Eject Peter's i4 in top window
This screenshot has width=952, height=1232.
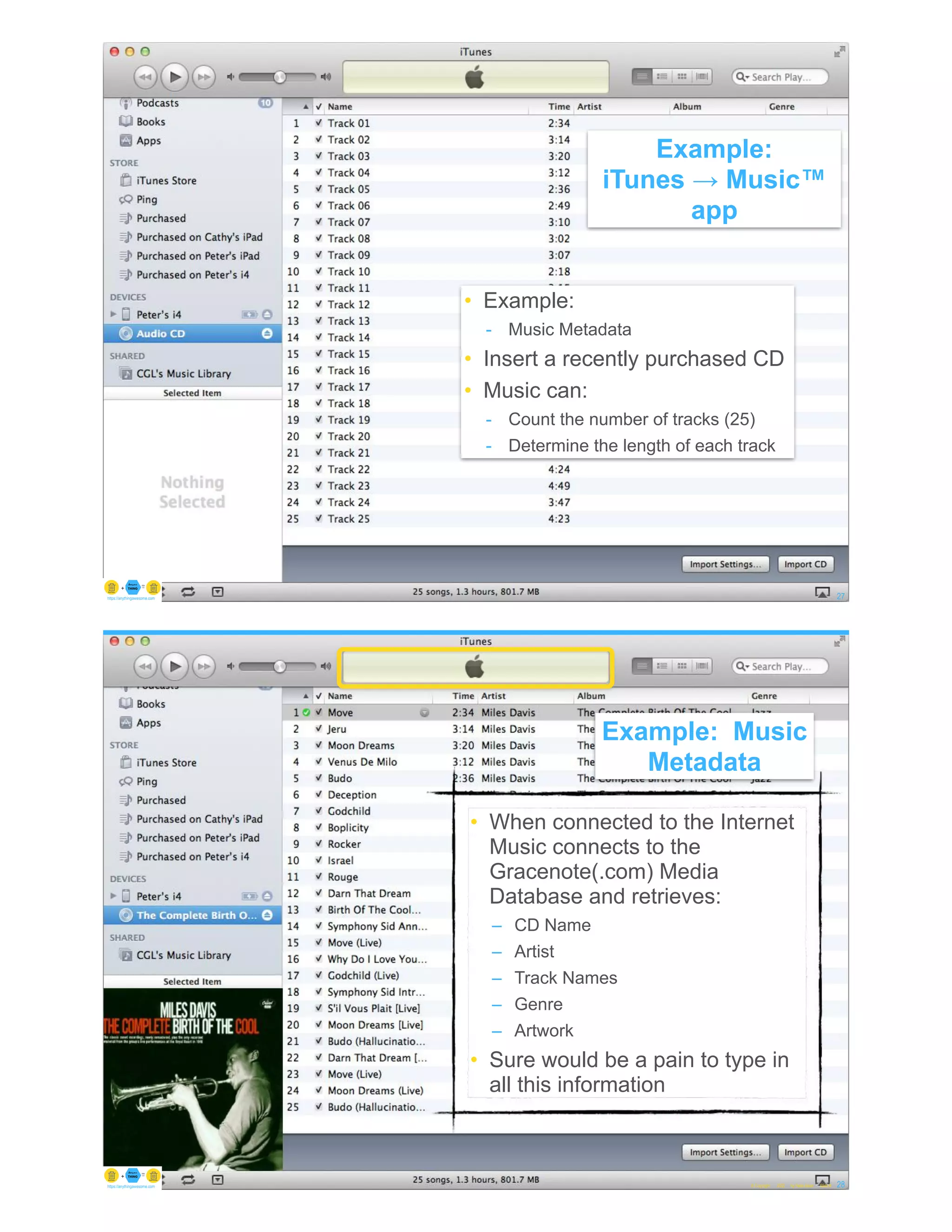point(267,314)
